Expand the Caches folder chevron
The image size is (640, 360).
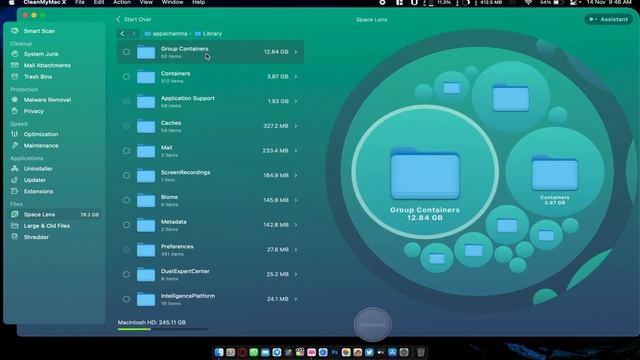click(x=296, y=126)
